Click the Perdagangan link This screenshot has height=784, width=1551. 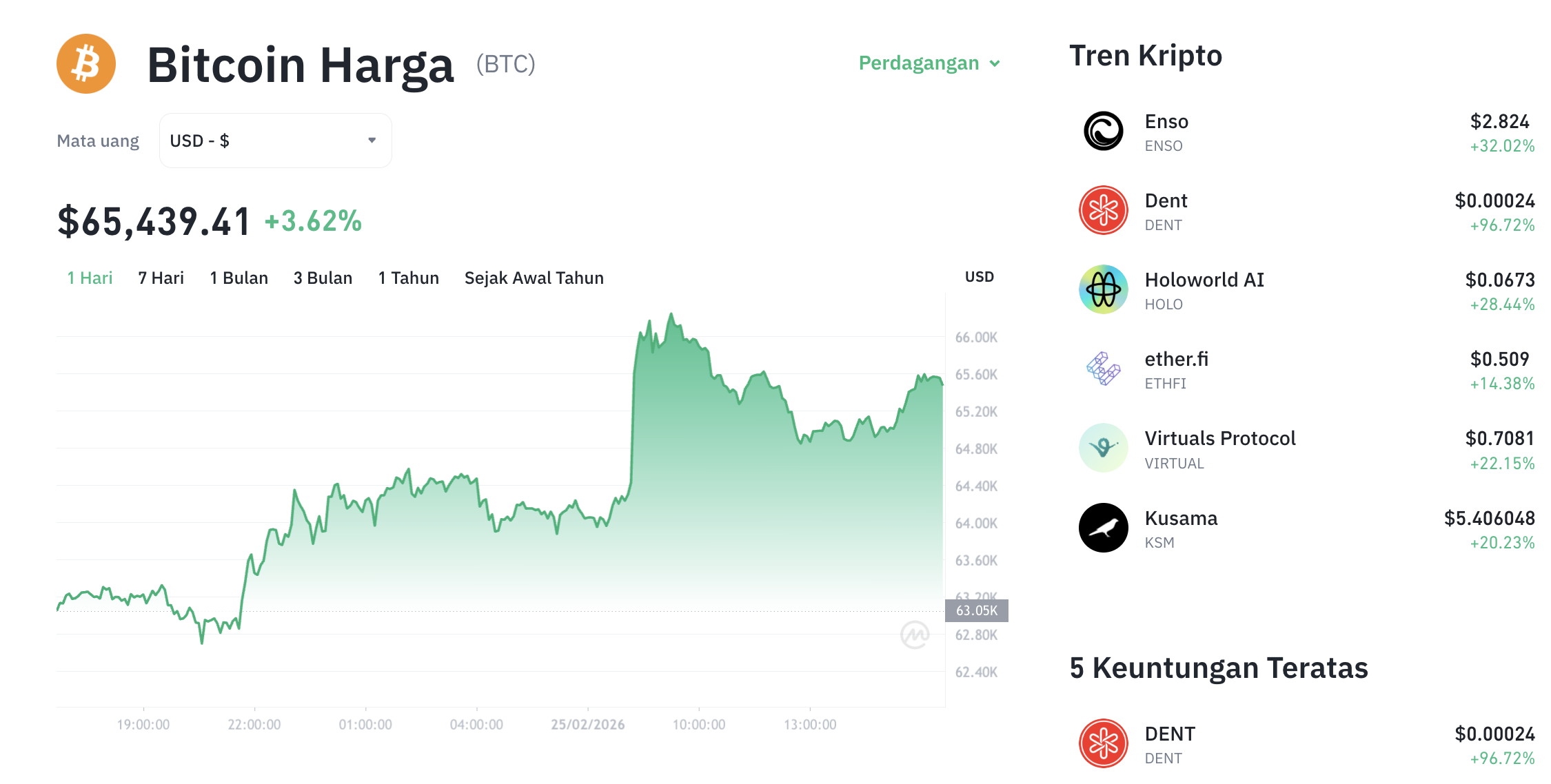(919, 63)
